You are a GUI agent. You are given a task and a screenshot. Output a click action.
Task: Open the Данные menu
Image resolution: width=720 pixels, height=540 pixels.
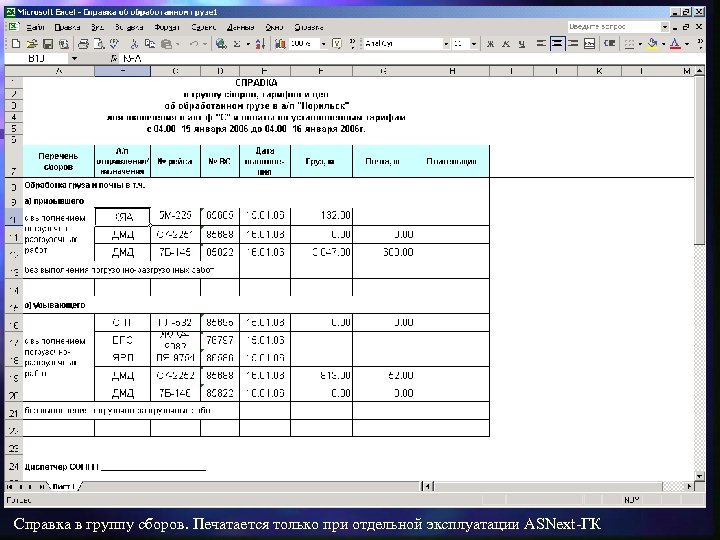coord(240,27)
